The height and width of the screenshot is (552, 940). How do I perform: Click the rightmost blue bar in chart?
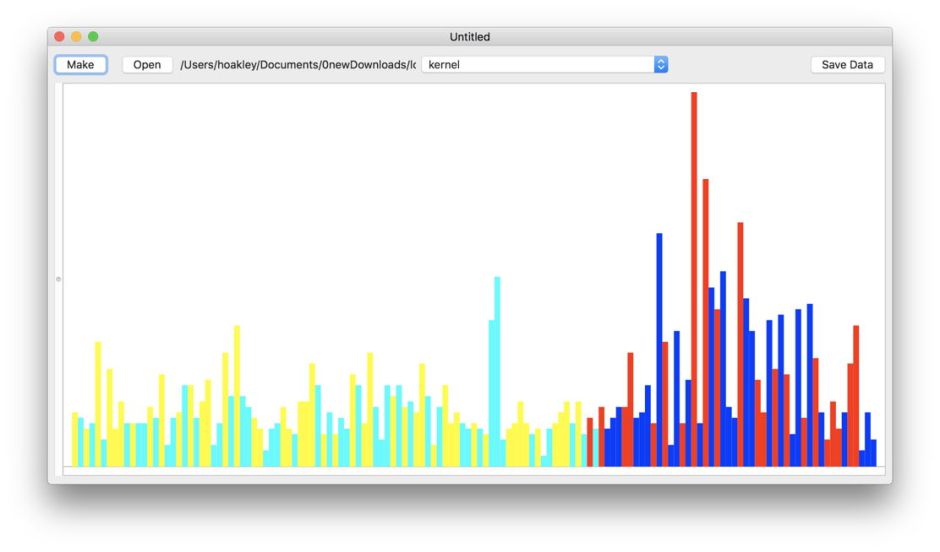click(x=873, y=452)
